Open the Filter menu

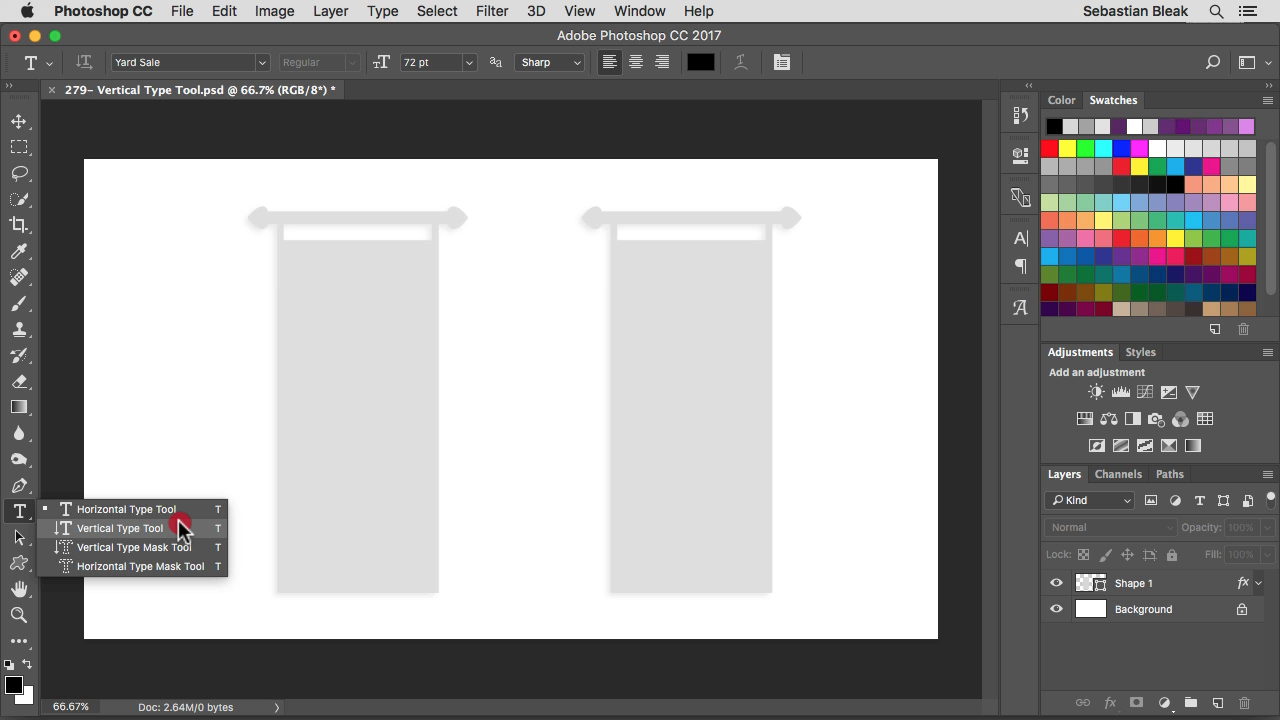pyautogui.click(x=491, y=11)
